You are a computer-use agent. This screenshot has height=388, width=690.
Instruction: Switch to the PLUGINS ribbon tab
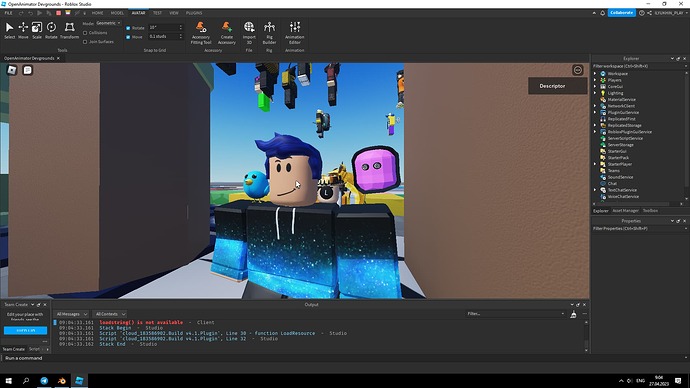tap(194, 13)
